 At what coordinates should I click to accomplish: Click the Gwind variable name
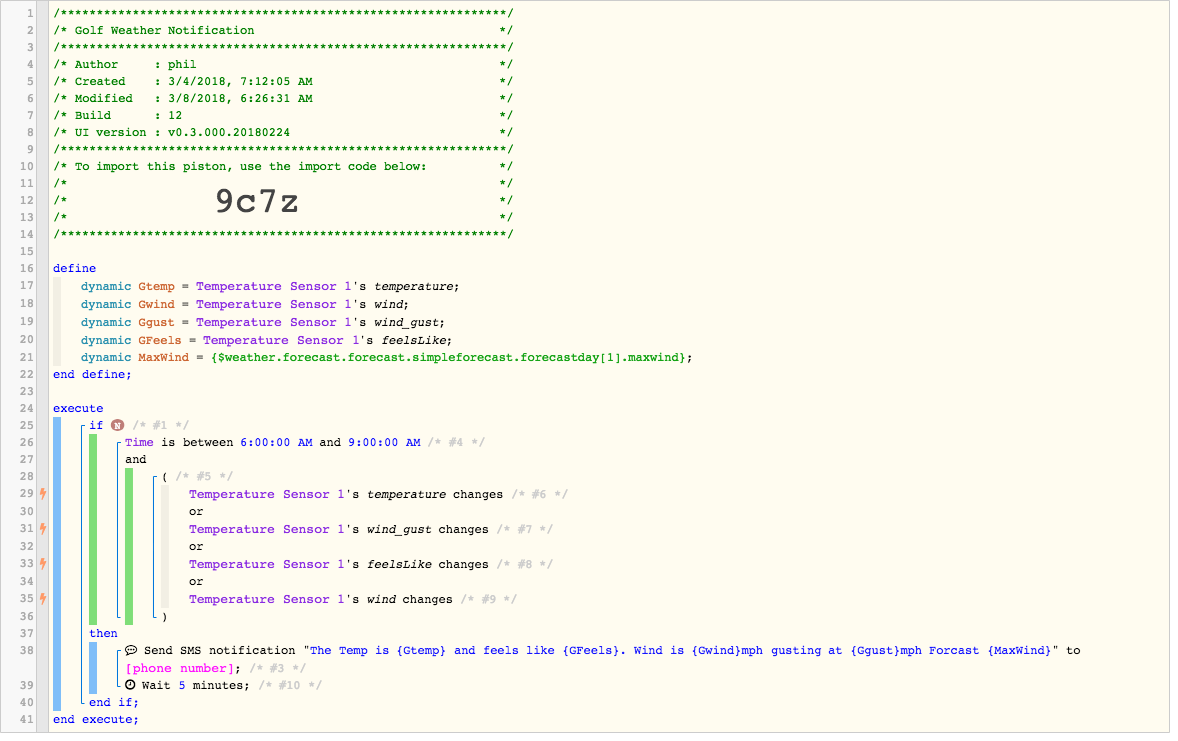156,304
